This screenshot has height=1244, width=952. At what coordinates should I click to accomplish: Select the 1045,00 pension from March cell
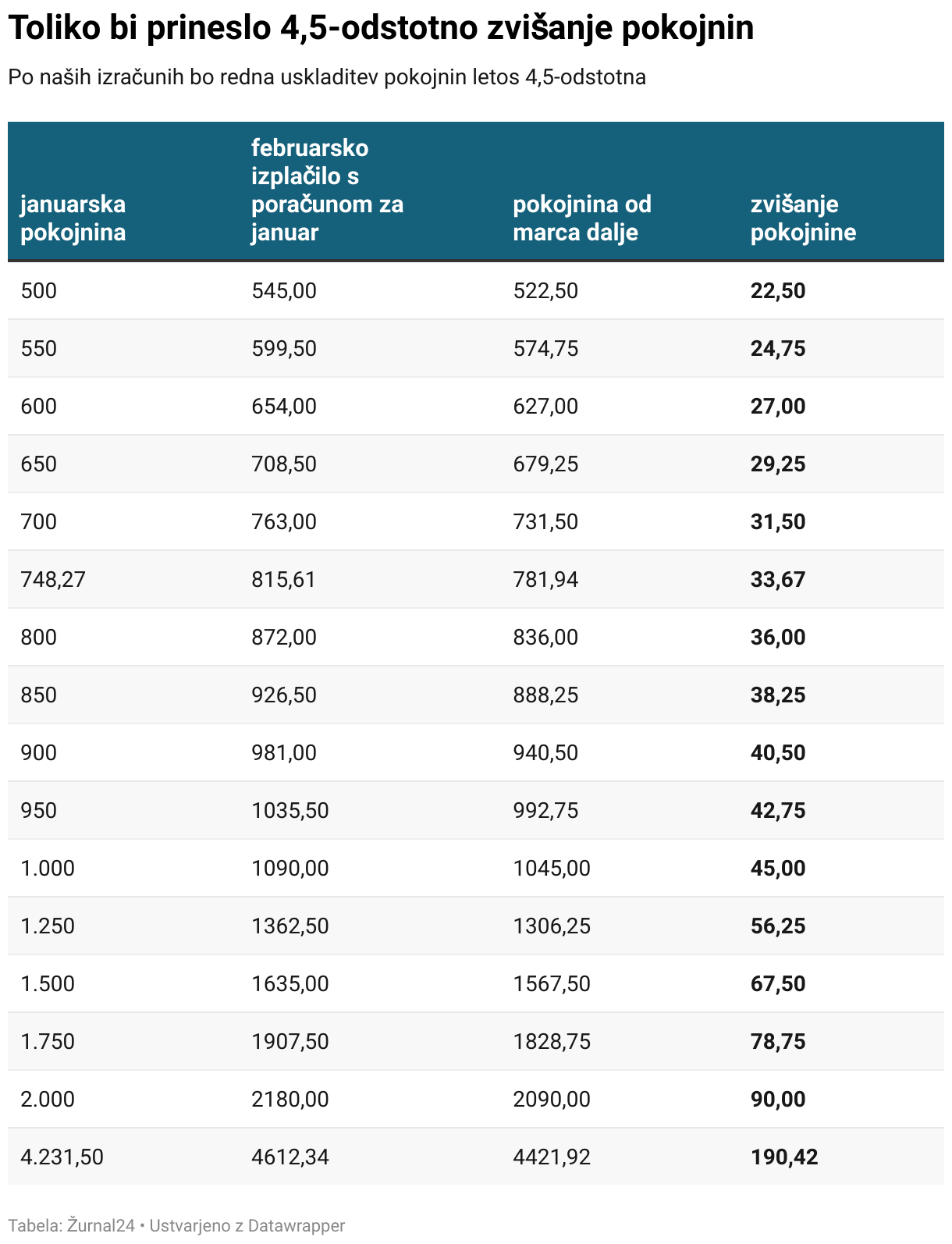click(552, 868)
